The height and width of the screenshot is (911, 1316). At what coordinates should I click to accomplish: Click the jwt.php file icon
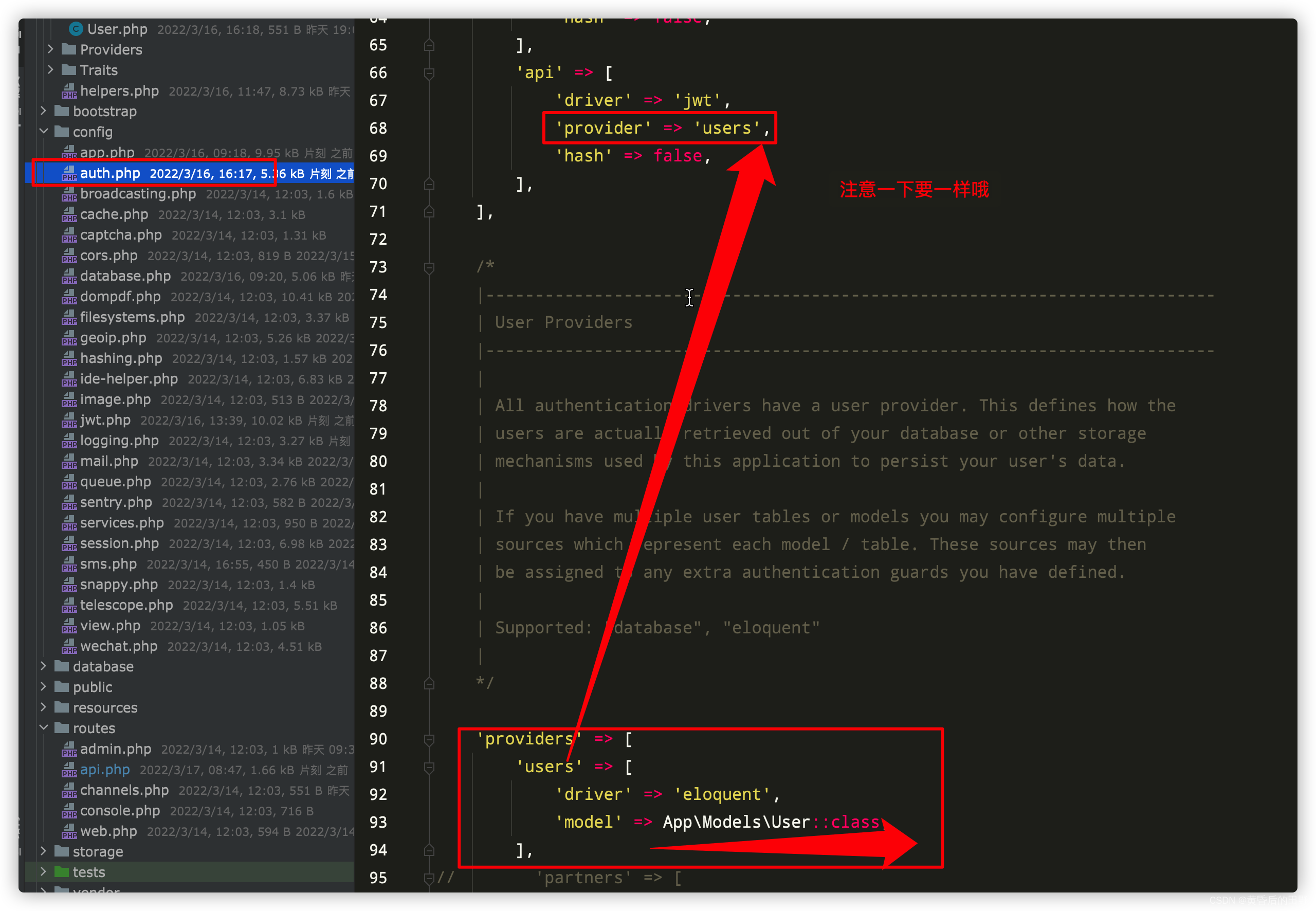tap(69, 420)
